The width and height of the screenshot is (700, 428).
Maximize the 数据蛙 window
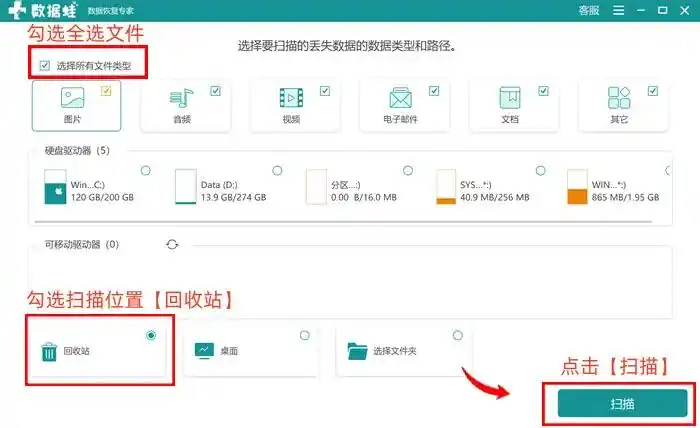662,10
